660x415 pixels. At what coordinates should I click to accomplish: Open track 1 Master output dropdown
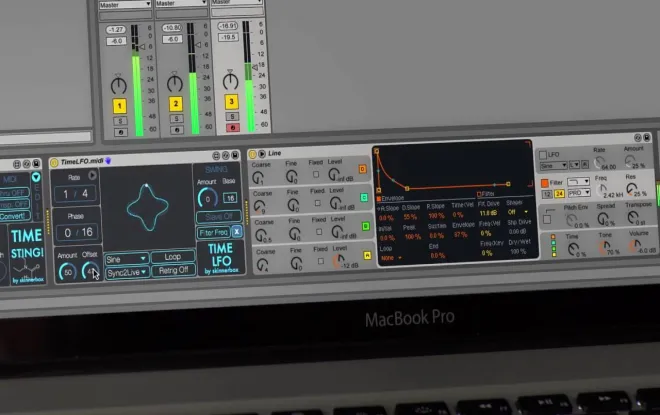tap(125, 5)
